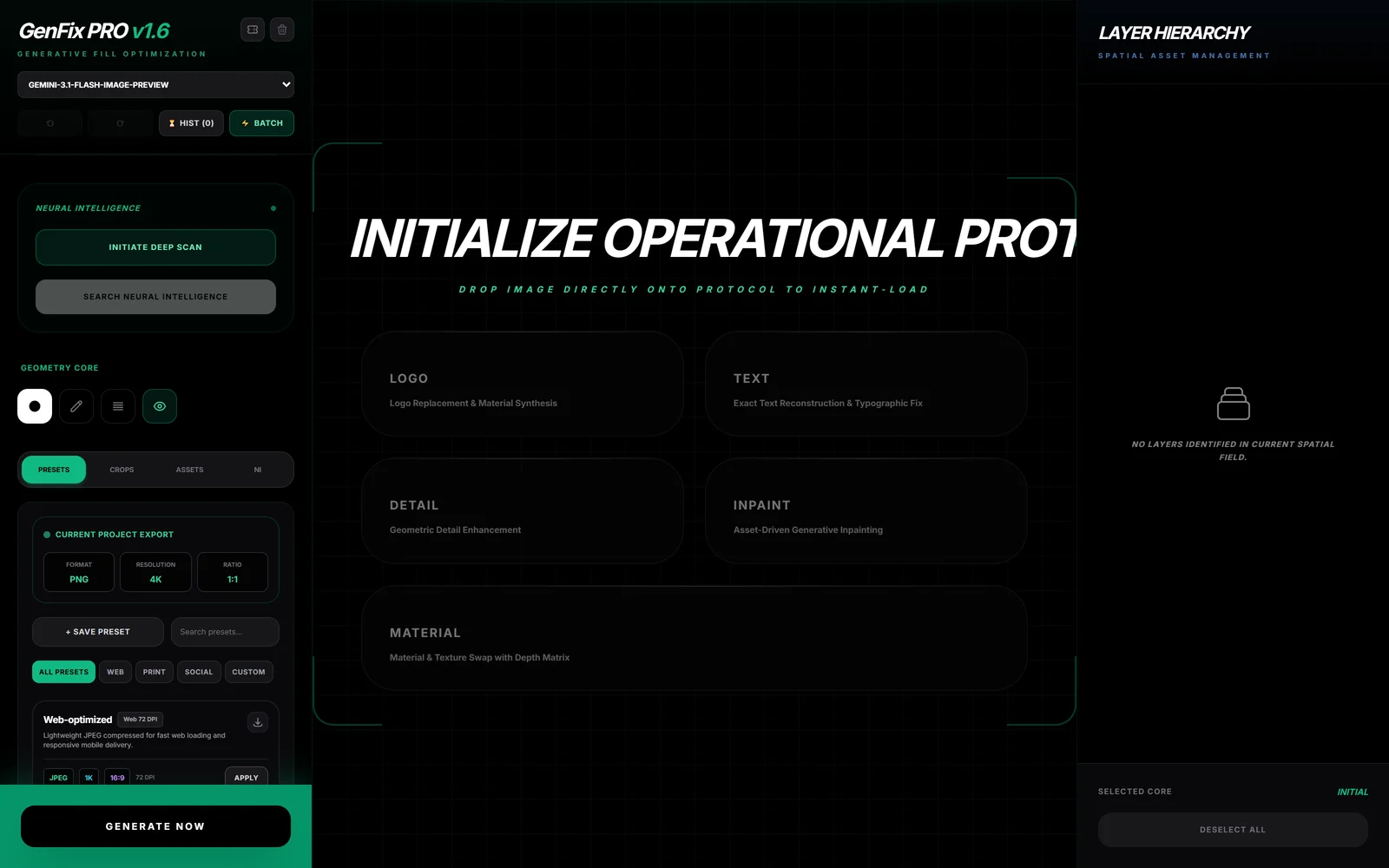Switch to the Assets tab
1389x868 pixels.
click(189, 470)
